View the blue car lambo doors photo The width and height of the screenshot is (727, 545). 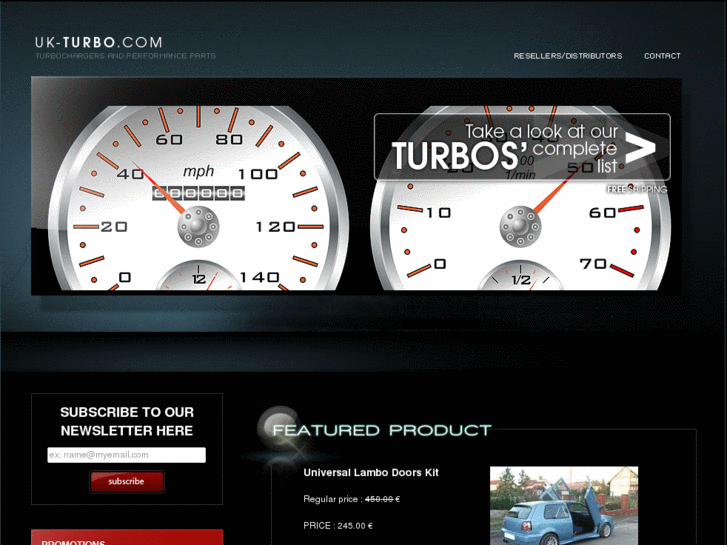click(x=564, y=506)
